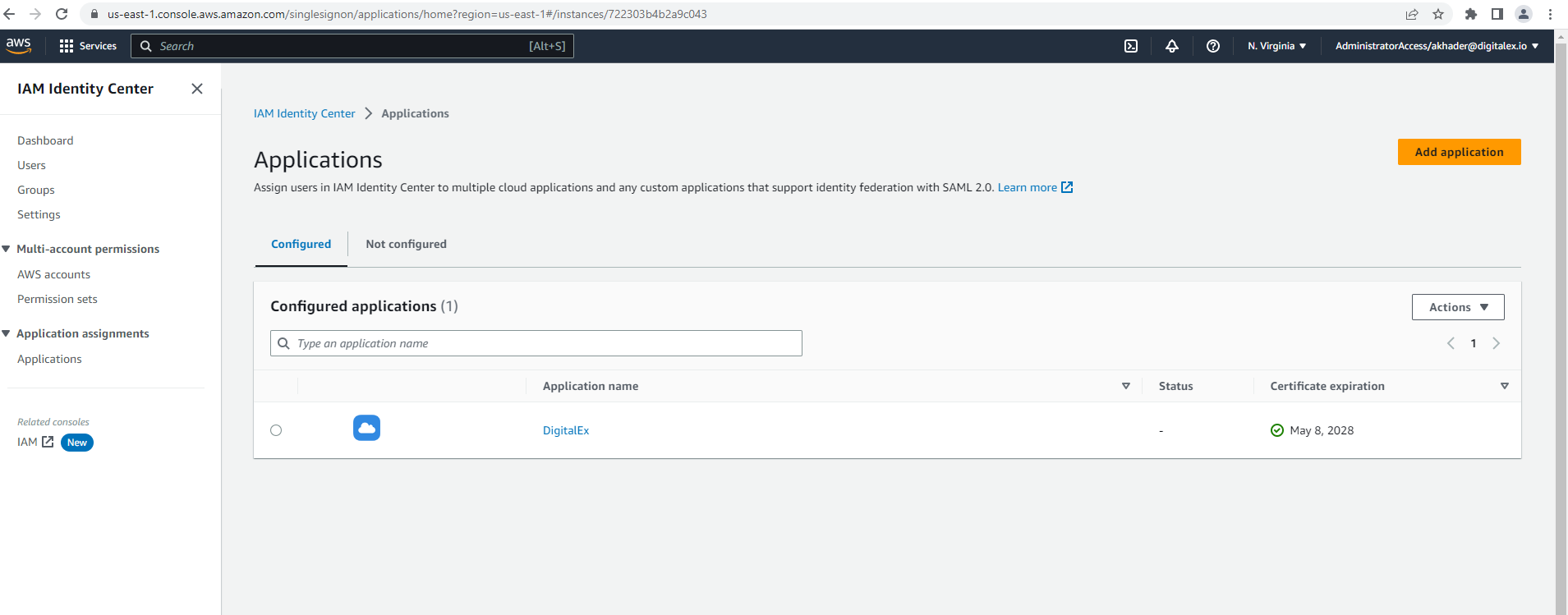The height and width of the screenshot is (615, 1568).
Task: Click the help question mark icon
Action: (x=1212, y=46)
